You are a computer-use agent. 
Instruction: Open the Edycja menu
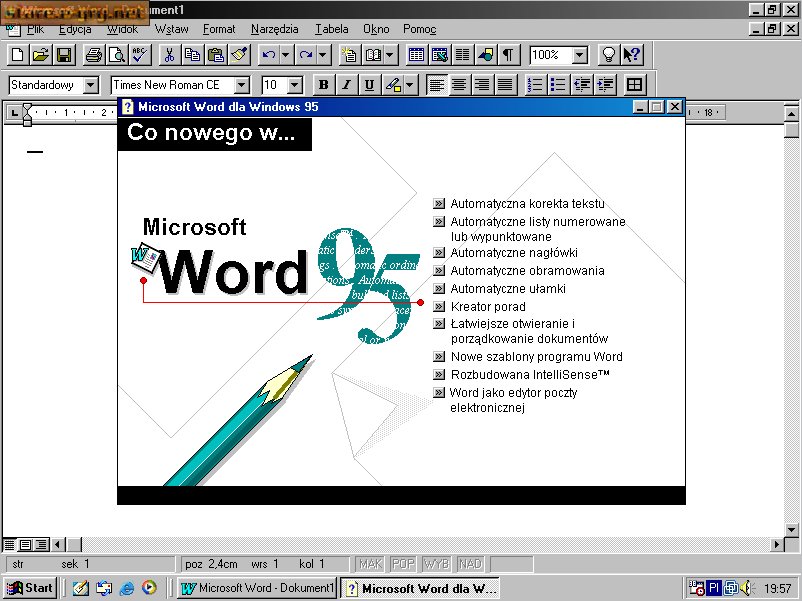point(75,29)
